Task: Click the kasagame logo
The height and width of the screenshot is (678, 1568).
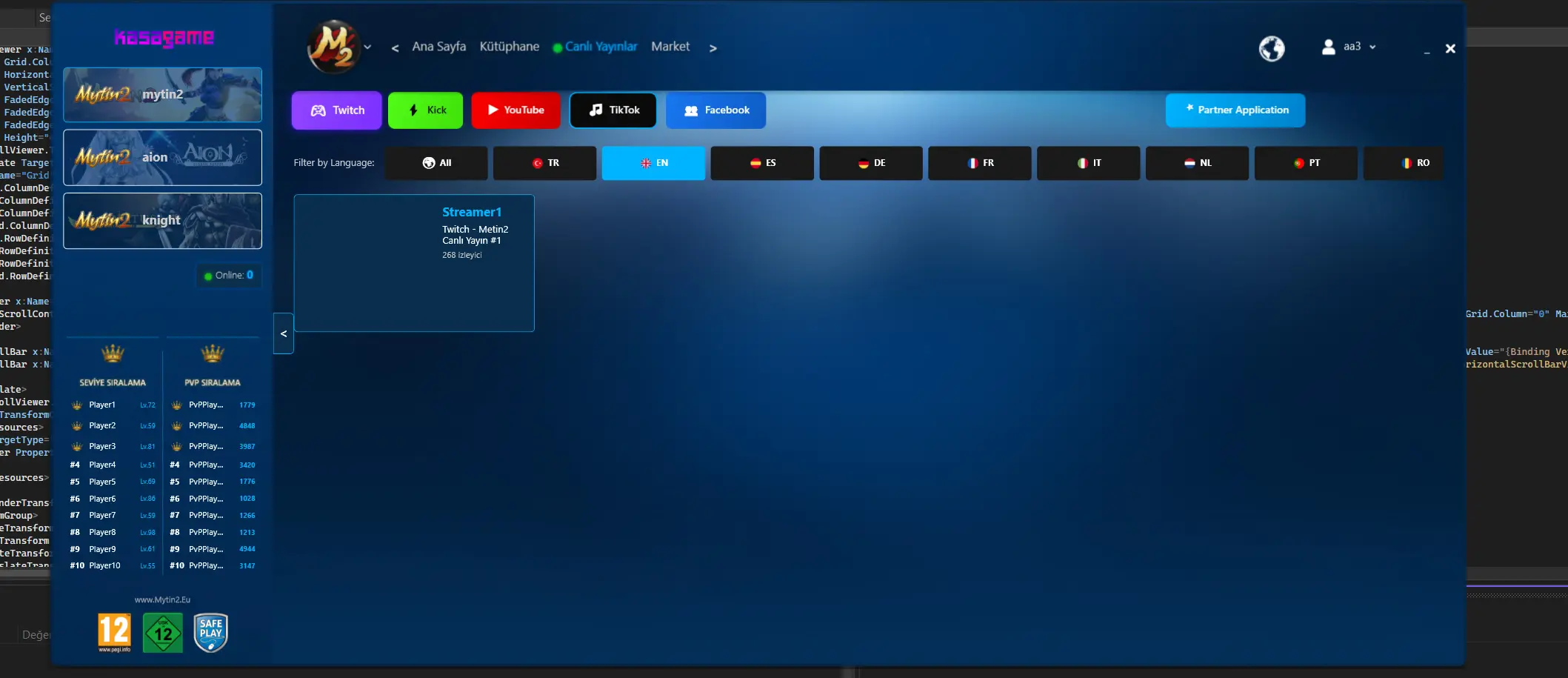Action: 164,37
